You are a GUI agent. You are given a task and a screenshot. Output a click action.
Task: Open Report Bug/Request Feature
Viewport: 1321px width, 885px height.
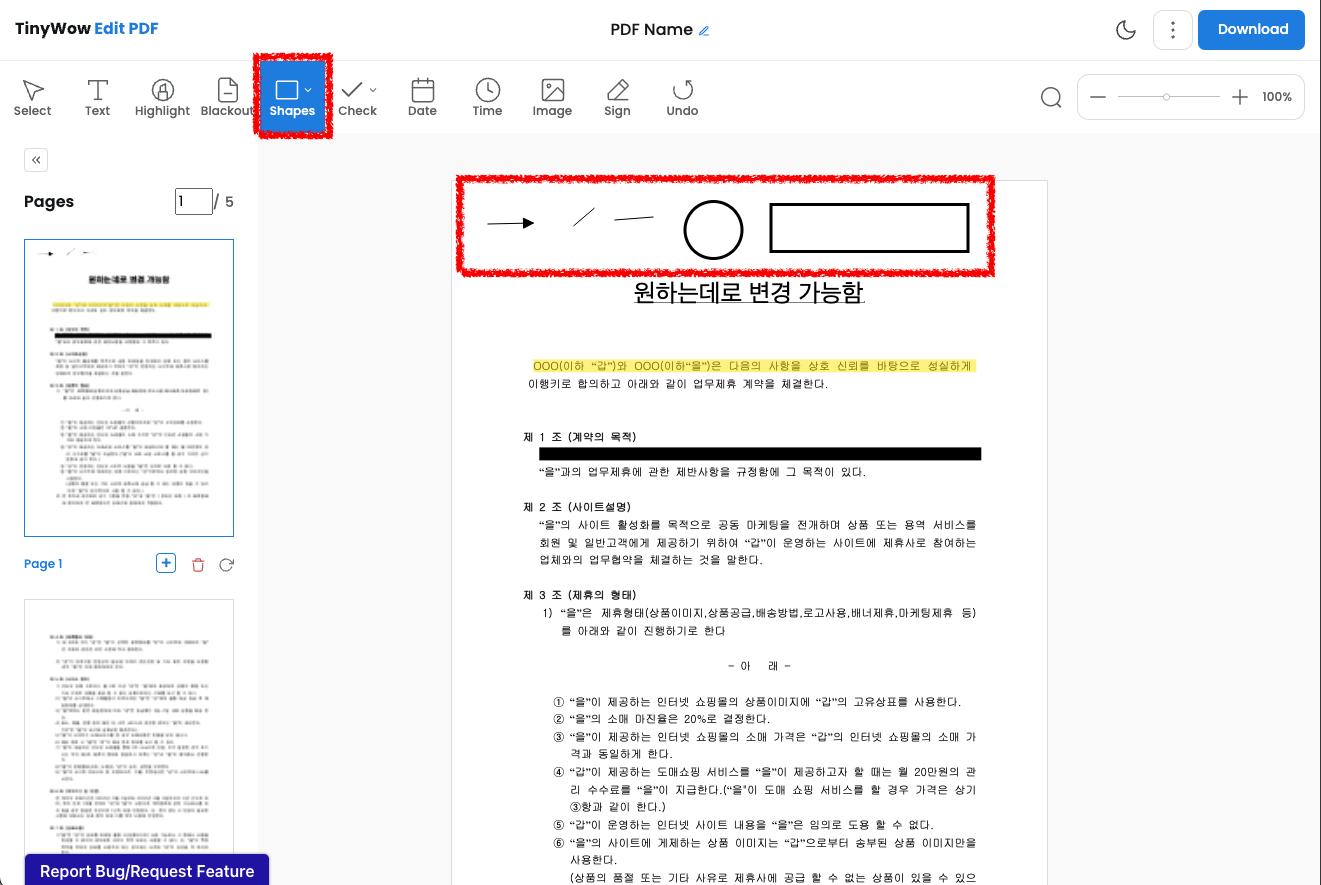coord(146,871)
